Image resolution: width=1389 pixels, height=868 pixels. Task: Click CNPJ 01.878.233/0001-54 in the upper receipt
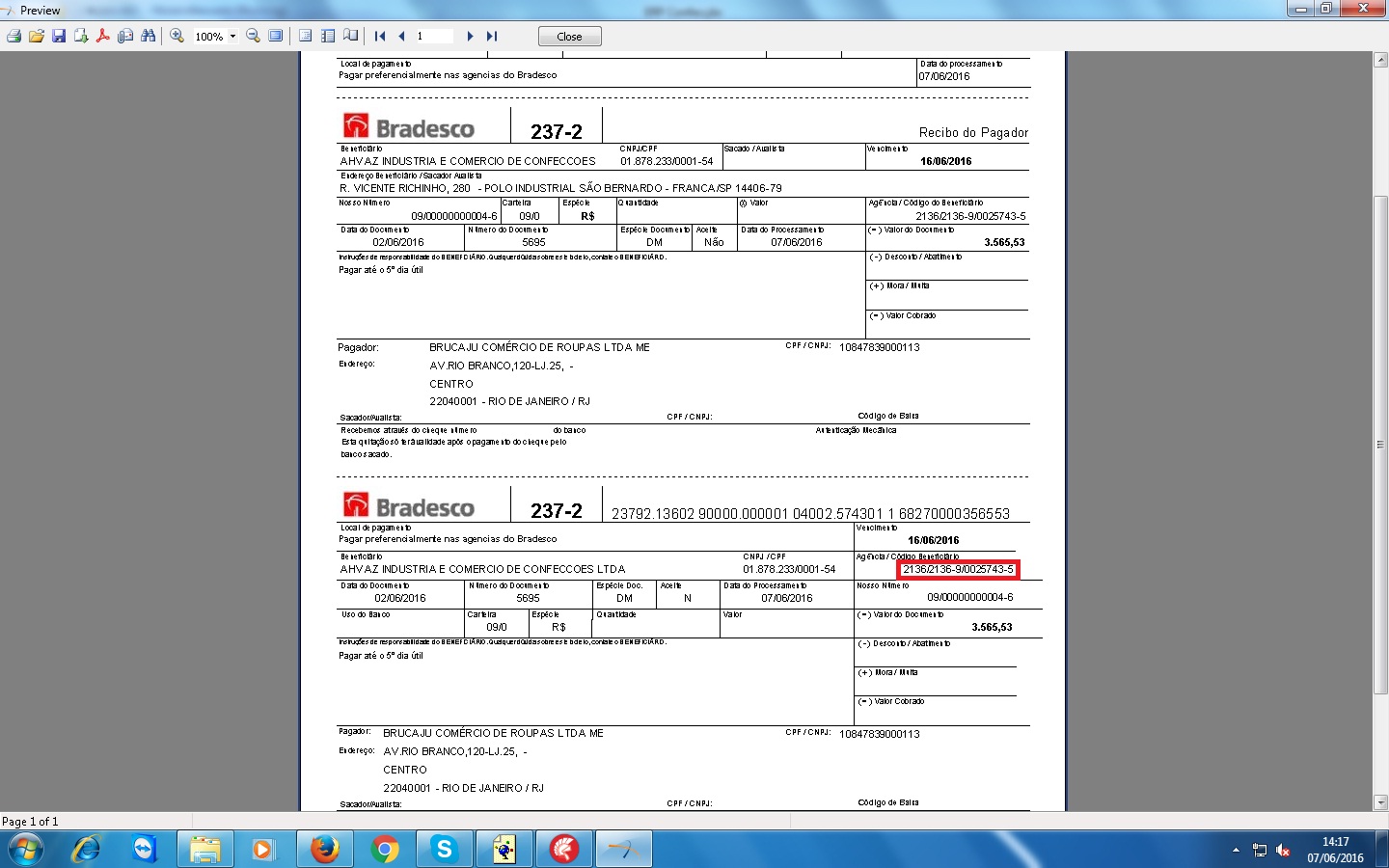point(667,161)
